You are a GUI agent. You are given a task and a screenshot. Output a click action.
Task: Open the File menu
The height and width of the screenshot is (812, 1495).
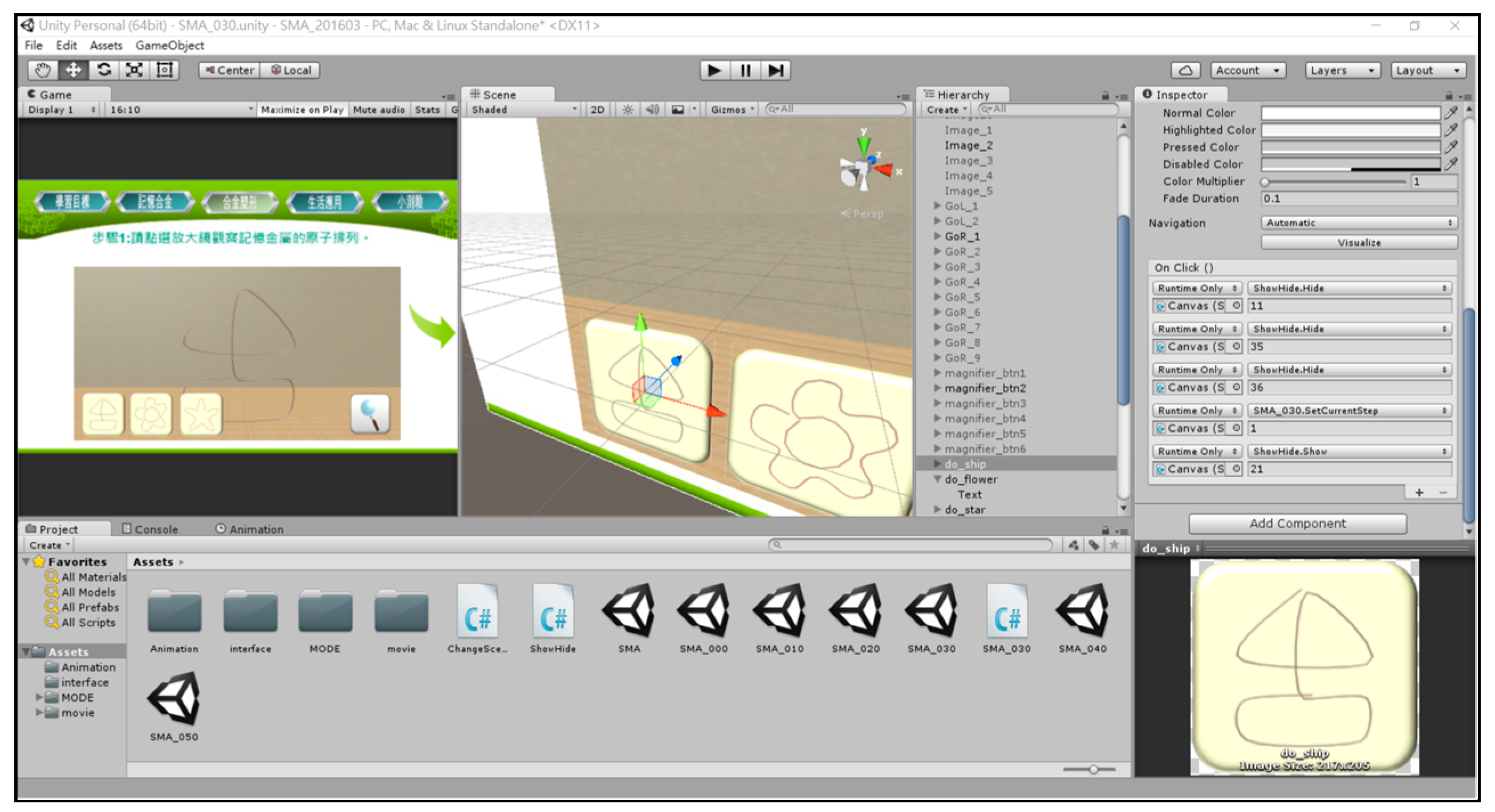34,45
